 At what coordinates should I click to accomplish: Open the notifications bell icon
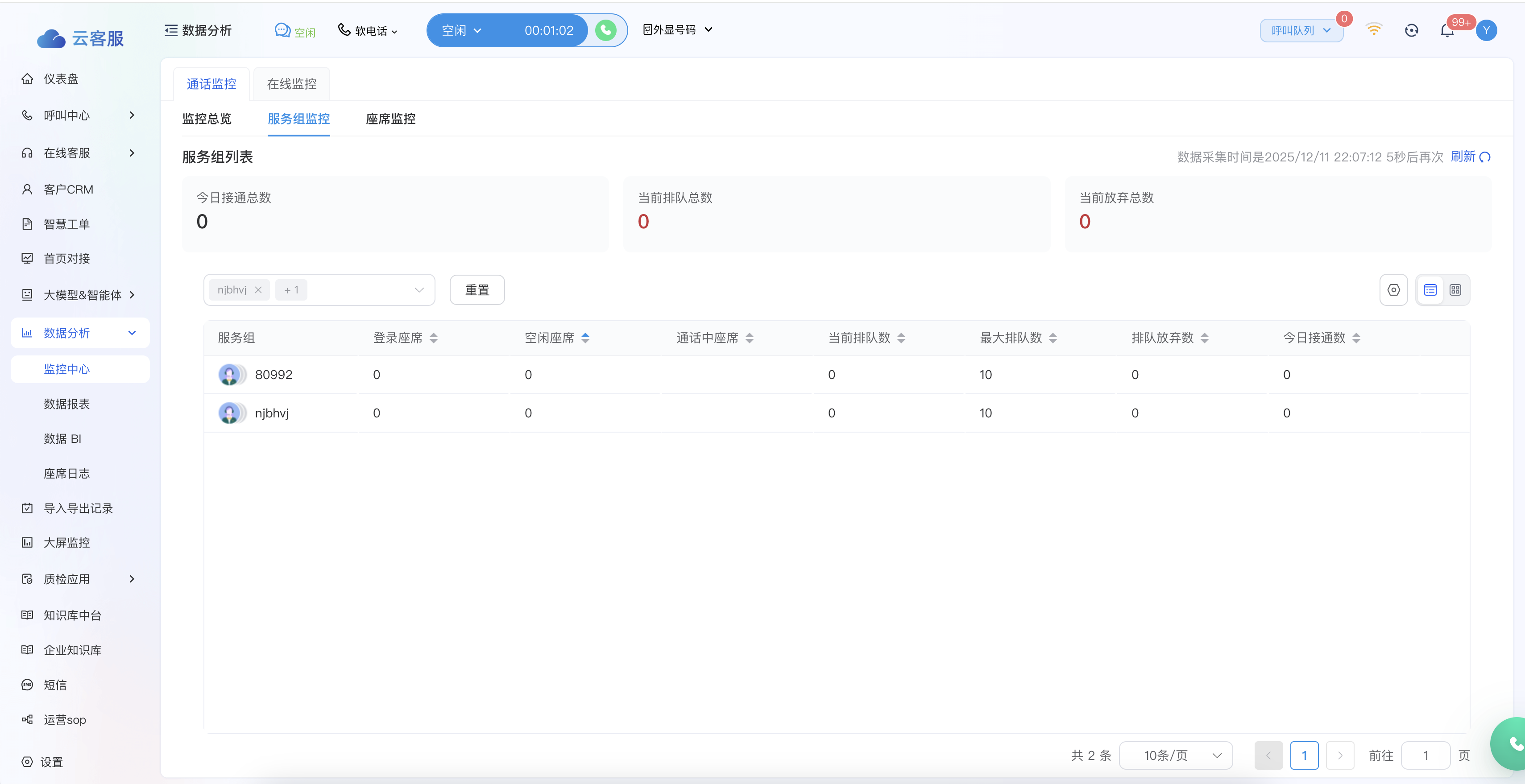coord(1447,31)
